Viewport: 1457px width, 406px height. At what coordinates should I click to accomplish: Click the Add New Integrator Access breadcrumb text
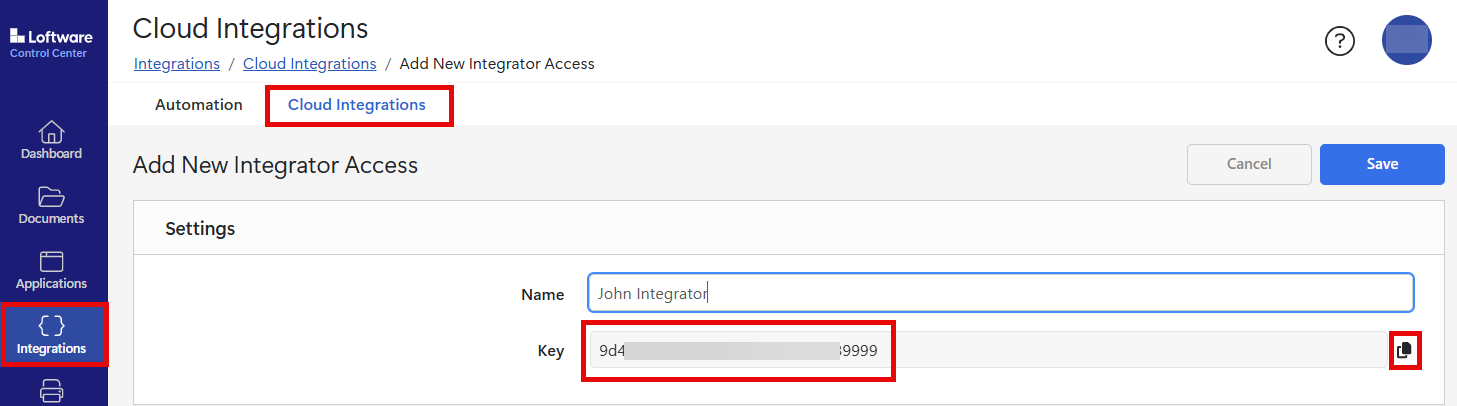click(497, 64)
